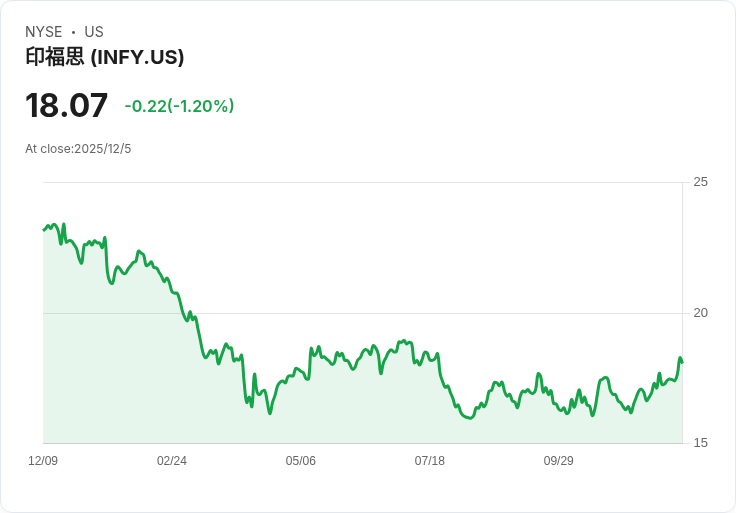The width and height of the screenshot is (736, 513).
Task: Select the 12/09 date axis label
Action: (43, 461)
